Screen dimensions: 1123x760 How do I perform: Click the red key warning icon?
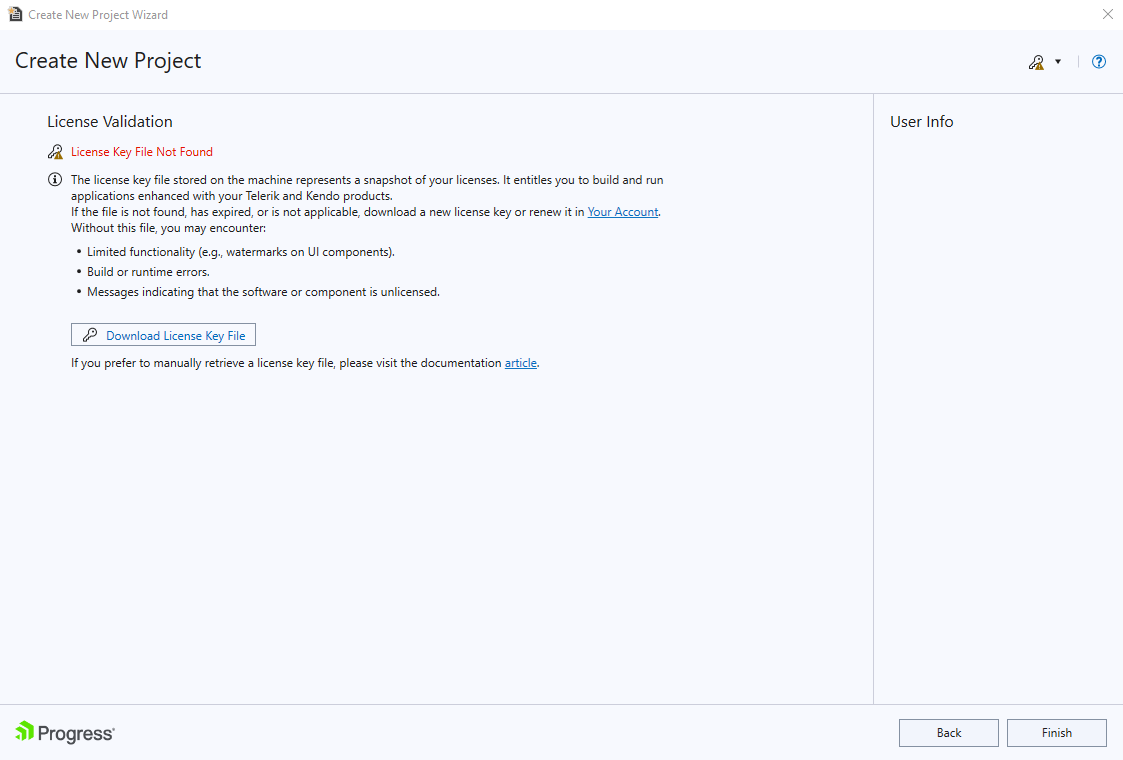click(x=55, y=151)
